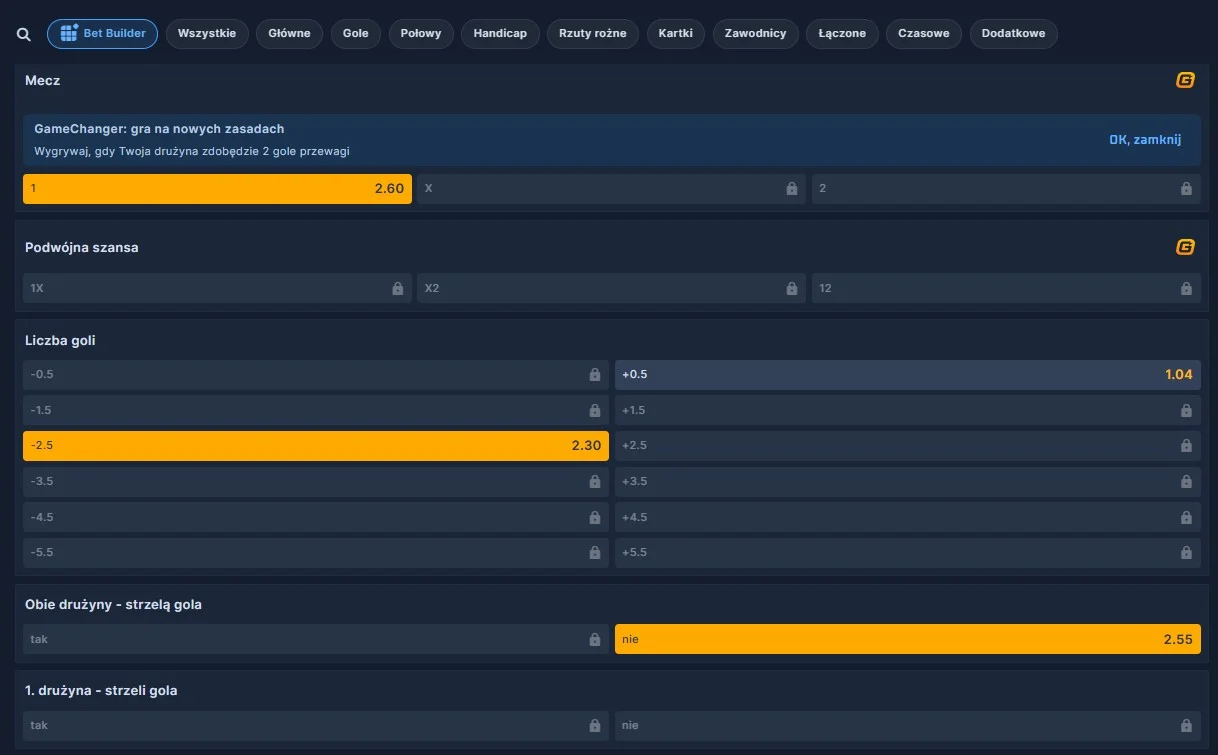Screen dimensions: 1218x755
Task: Click the search magnifier icon
Action: [22, 33]
